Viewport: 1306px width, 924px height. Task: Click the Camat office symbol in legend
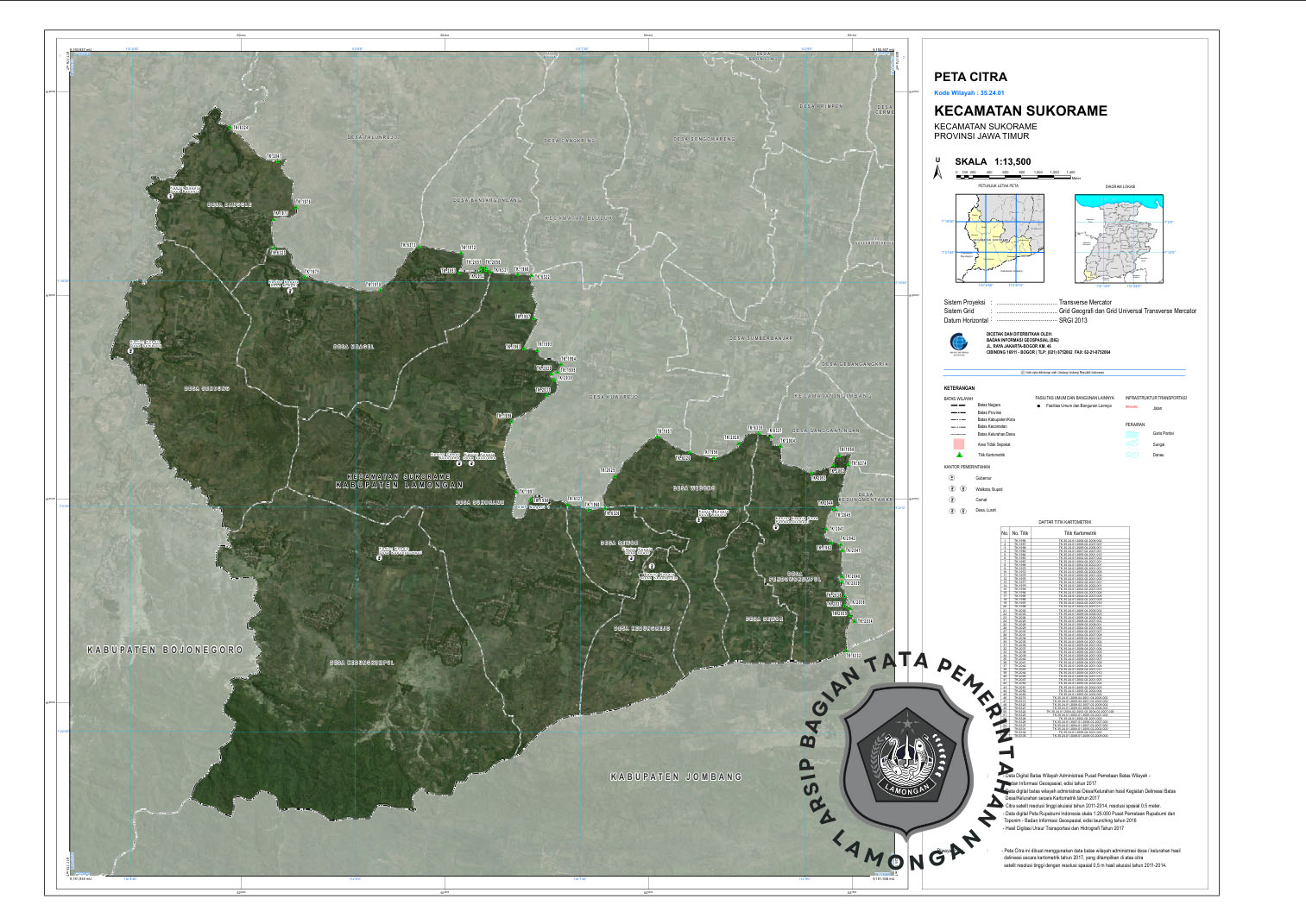click(952, 500)
